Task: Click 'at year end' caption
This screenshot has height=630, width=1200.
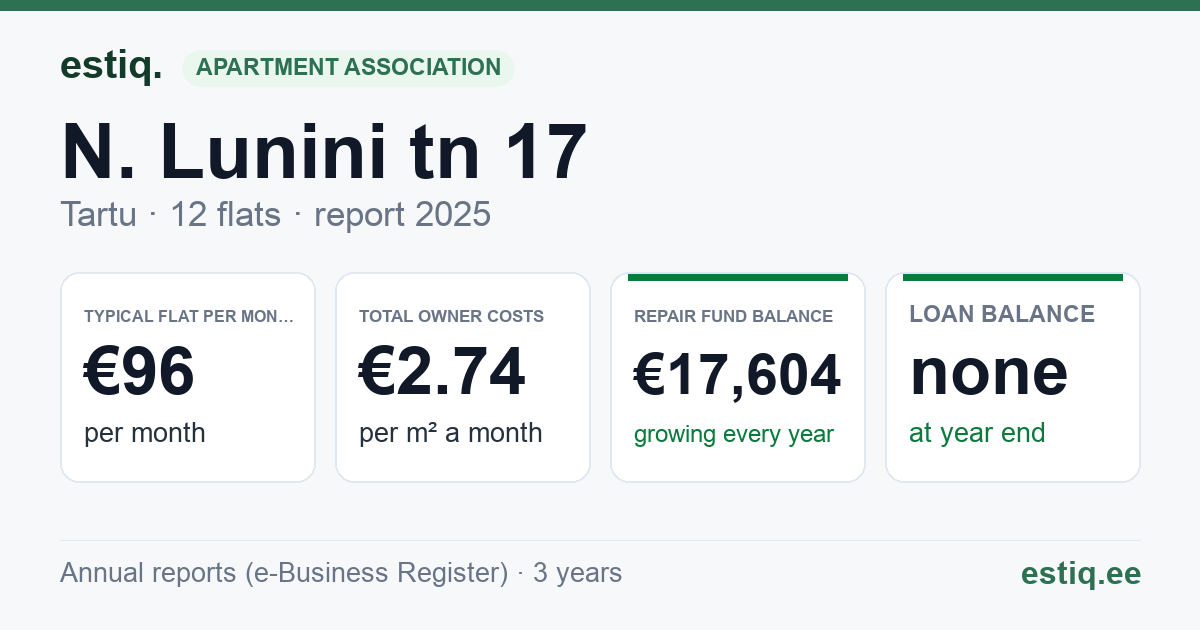Action: 977,433
